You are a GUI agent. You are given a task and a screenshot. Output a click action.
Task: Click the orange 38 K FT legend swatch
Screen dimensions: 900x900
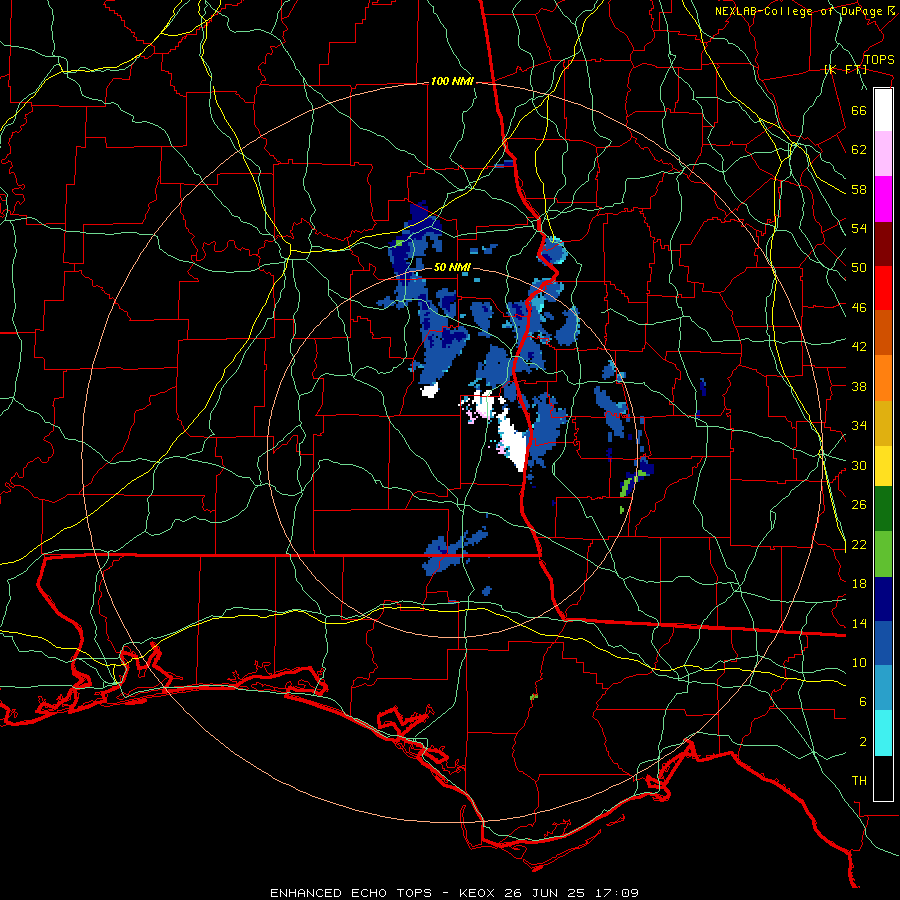(x=883, y=378)
